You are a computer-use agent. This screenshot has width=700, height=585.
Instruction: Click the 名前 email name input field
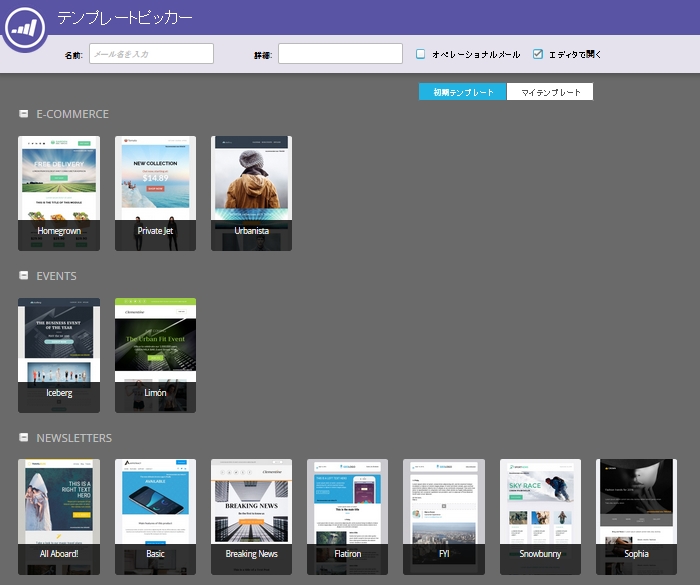tap(151, 54)
